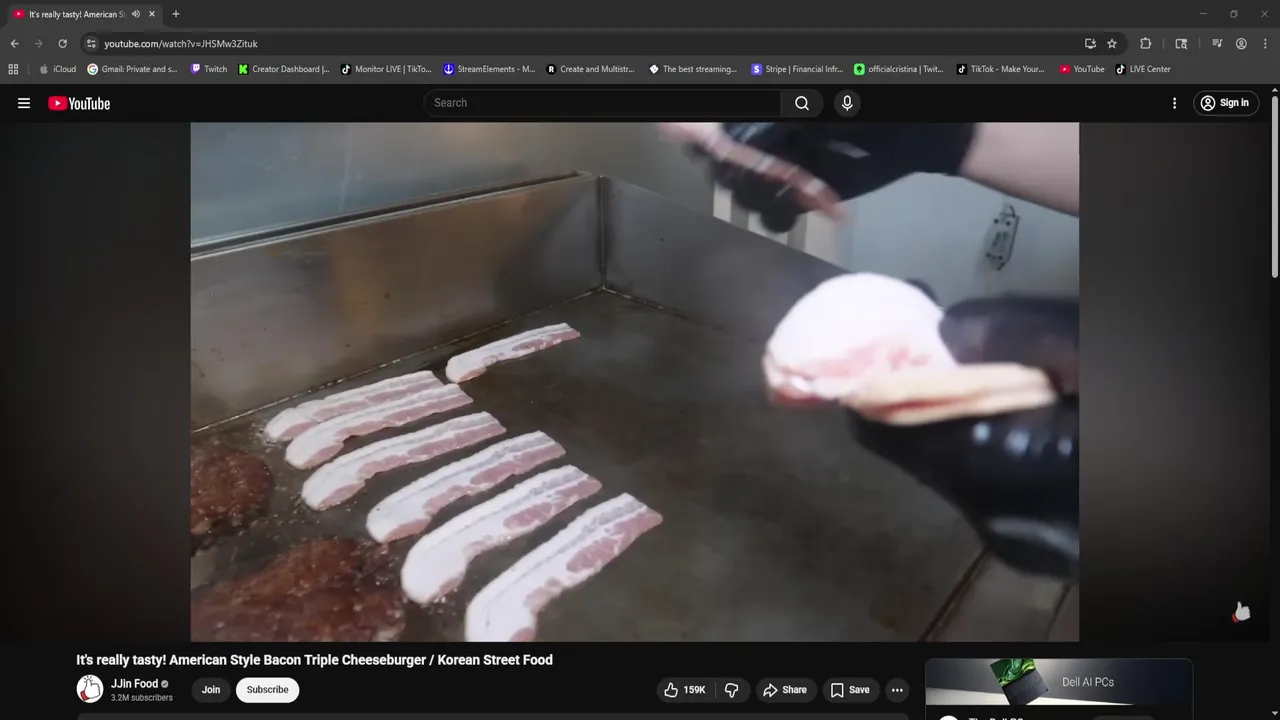Open LIVE Center bookmark

click(1143, 69)
